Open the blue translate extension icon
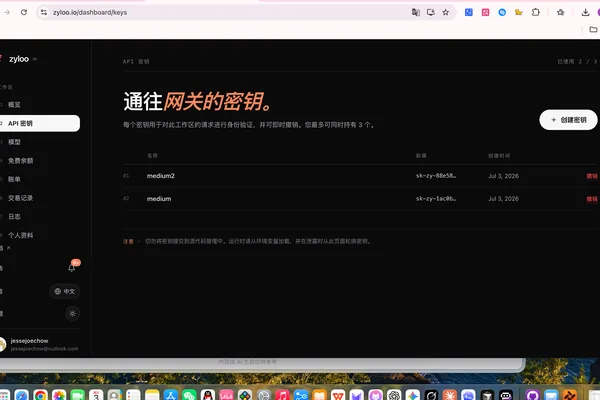 click(x=469, y=12)
